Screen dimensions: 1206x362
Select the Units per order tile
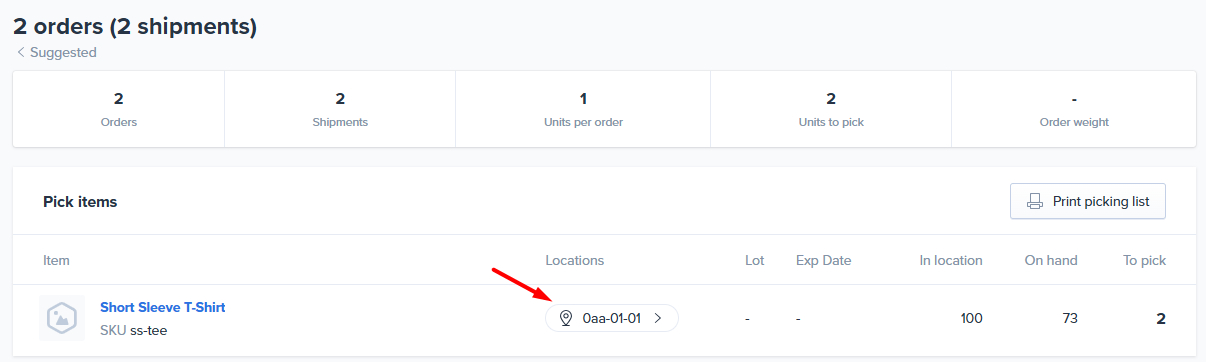583,109
